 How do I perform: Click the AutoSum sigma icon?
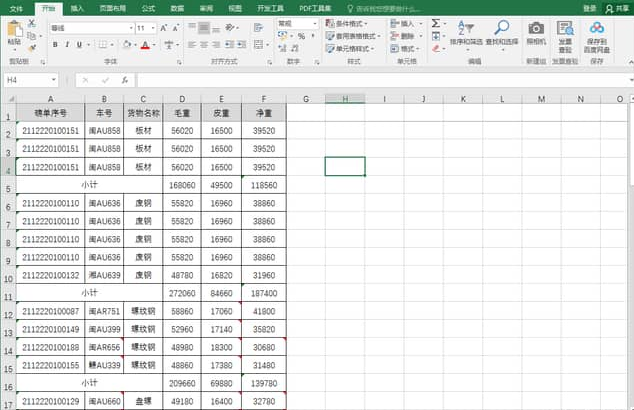[x=435, y=23]
